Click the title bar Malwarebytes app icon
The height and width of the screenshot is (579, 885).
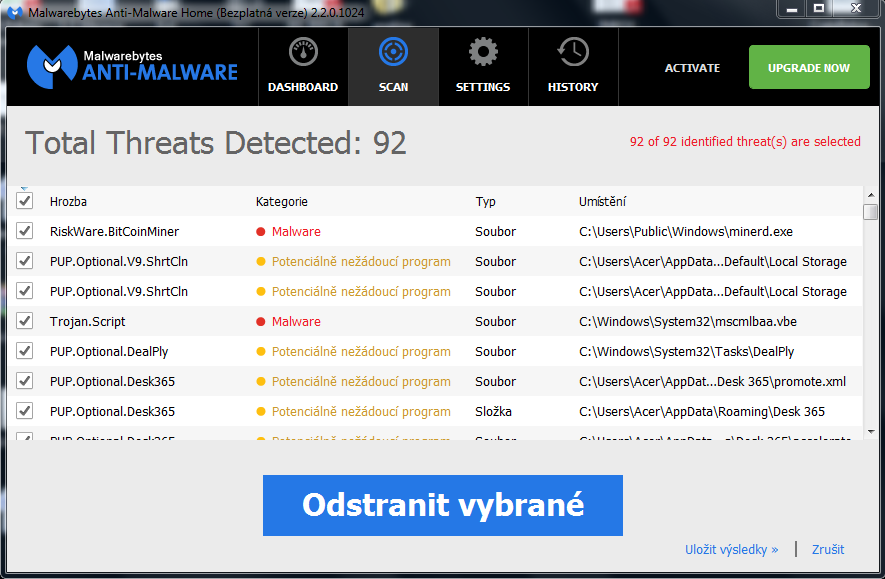15,12
